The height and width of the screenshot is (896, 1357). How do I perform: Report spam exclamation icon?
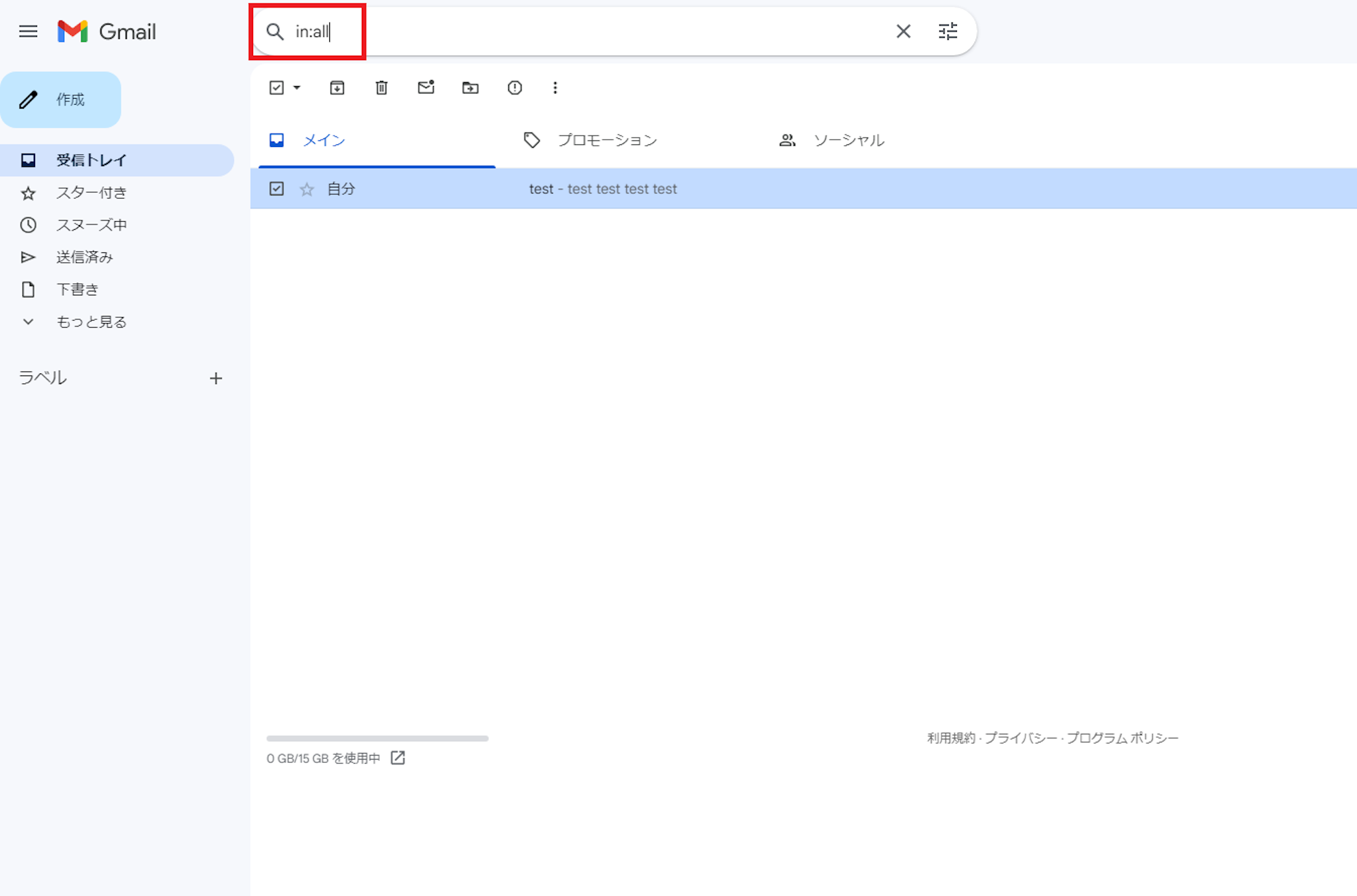[x=514, y=87]
